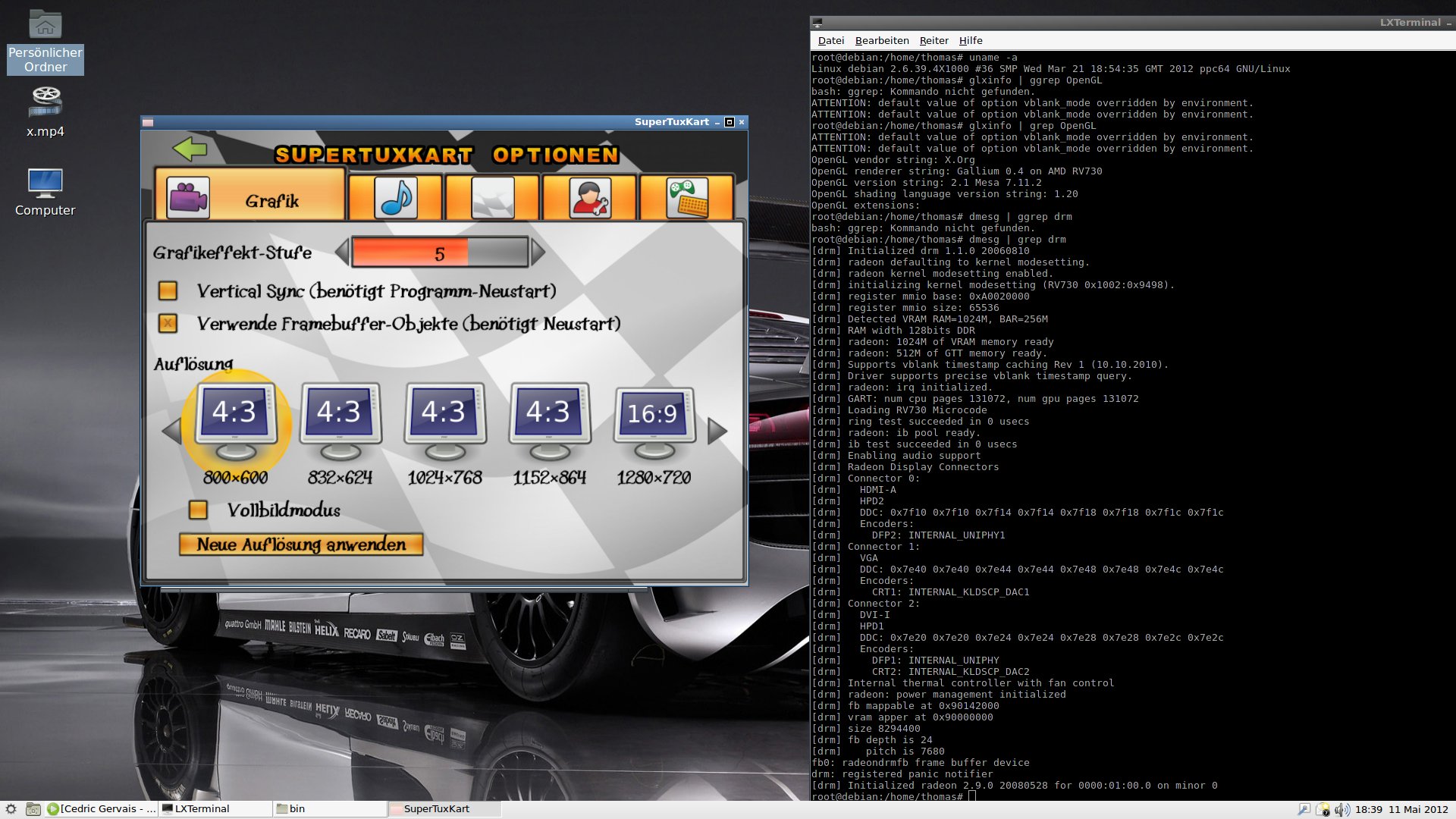This screenshot has height=819, width=1456.
Task: Select the Grafik tab with camera icon
Action: point(249,196)
